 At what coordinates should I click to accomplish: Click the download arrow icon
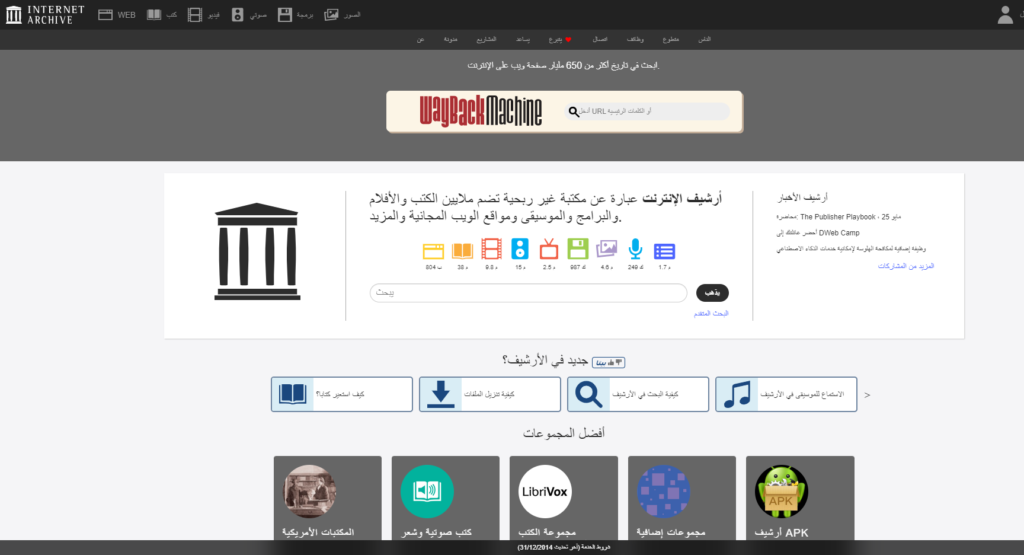click(441, 394)
